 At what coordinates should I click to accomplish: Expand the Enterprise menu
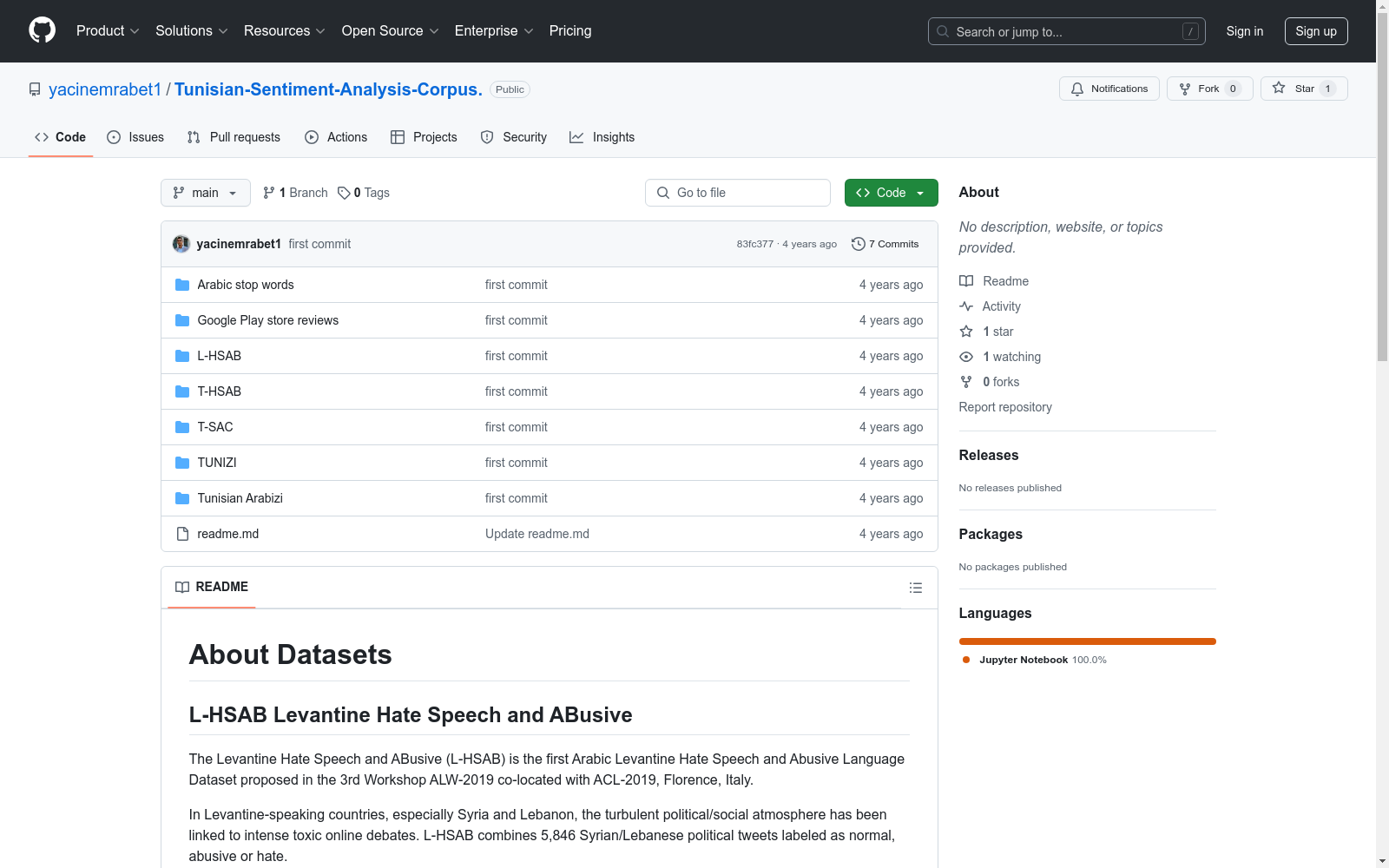494,30
